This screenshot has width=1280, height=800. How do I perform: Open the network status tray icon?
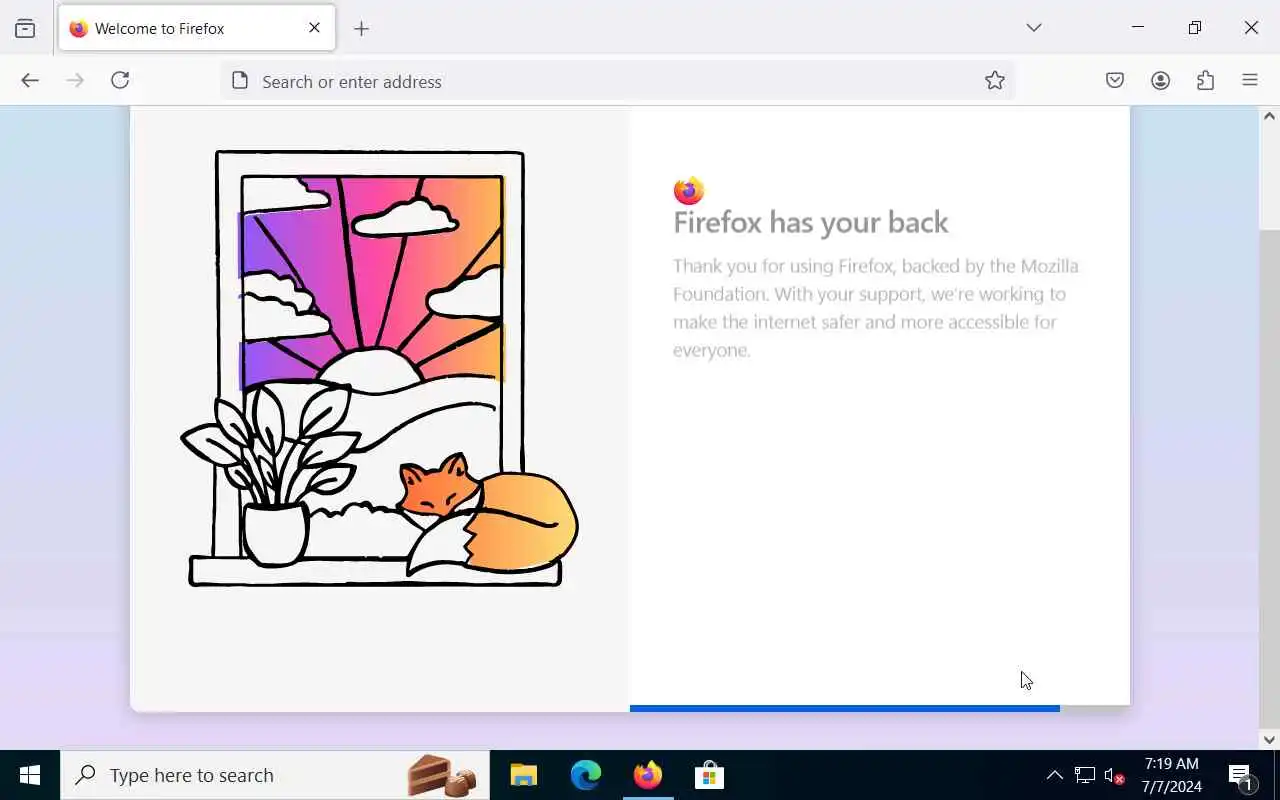click(1085, 775)
